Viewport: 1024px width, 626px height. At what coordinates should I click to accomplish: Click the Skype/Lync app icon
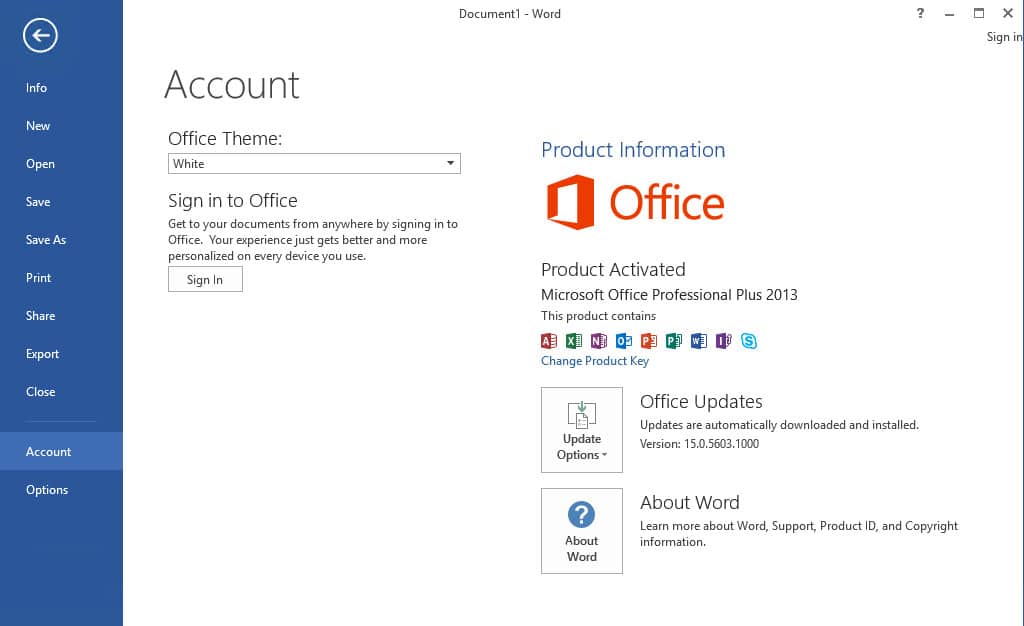(749, 341)
